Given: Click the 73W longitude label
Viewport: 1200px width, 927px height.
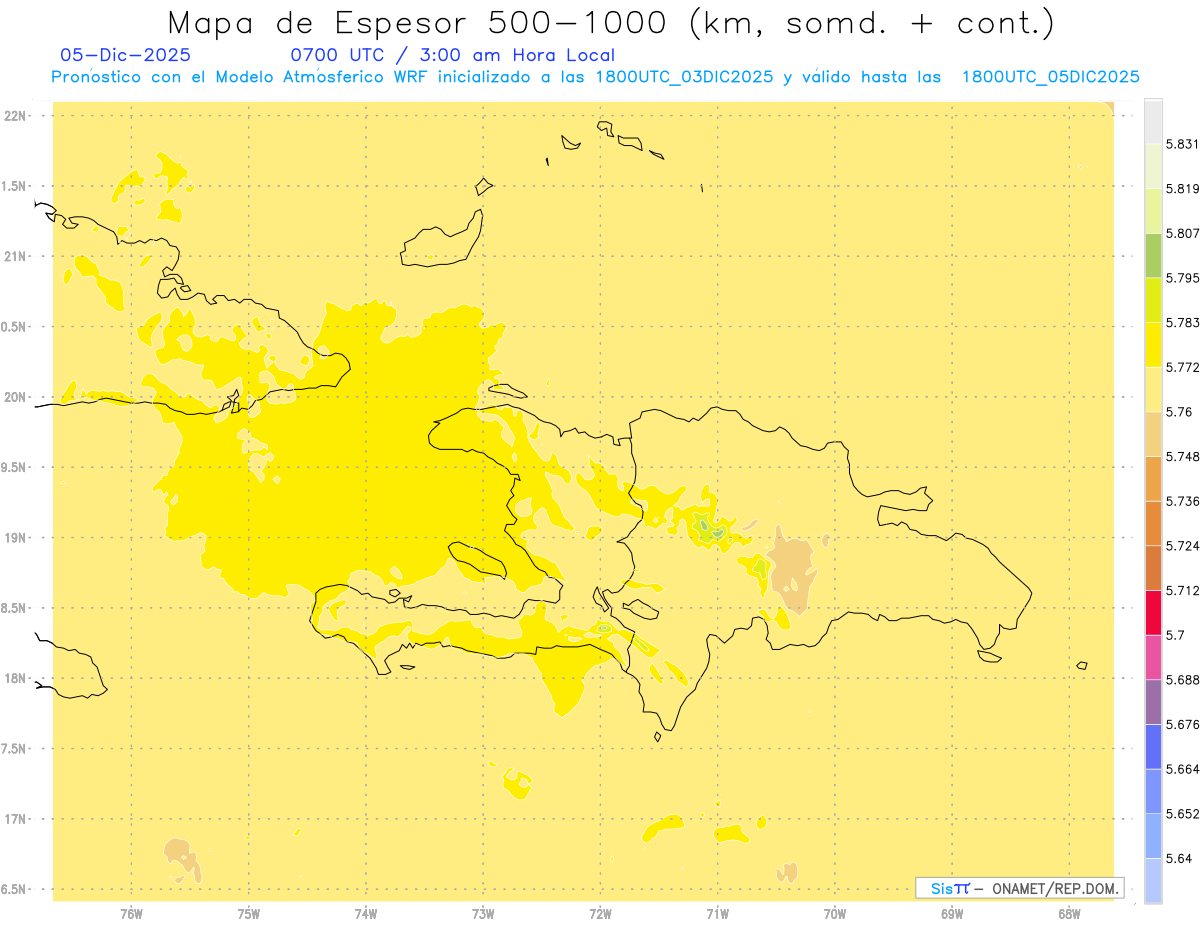Looking at the screenshot, I should (x=483, y=914).
